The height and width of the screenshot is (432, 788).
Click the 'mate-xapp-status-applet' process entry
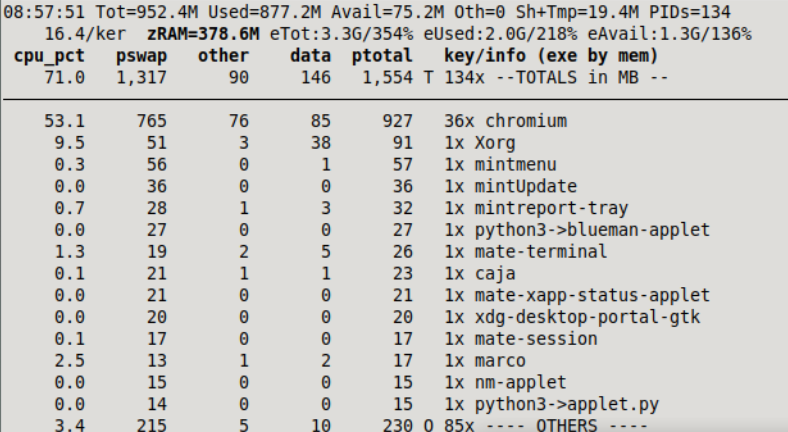pyautogui.click(x=592, y=295)
